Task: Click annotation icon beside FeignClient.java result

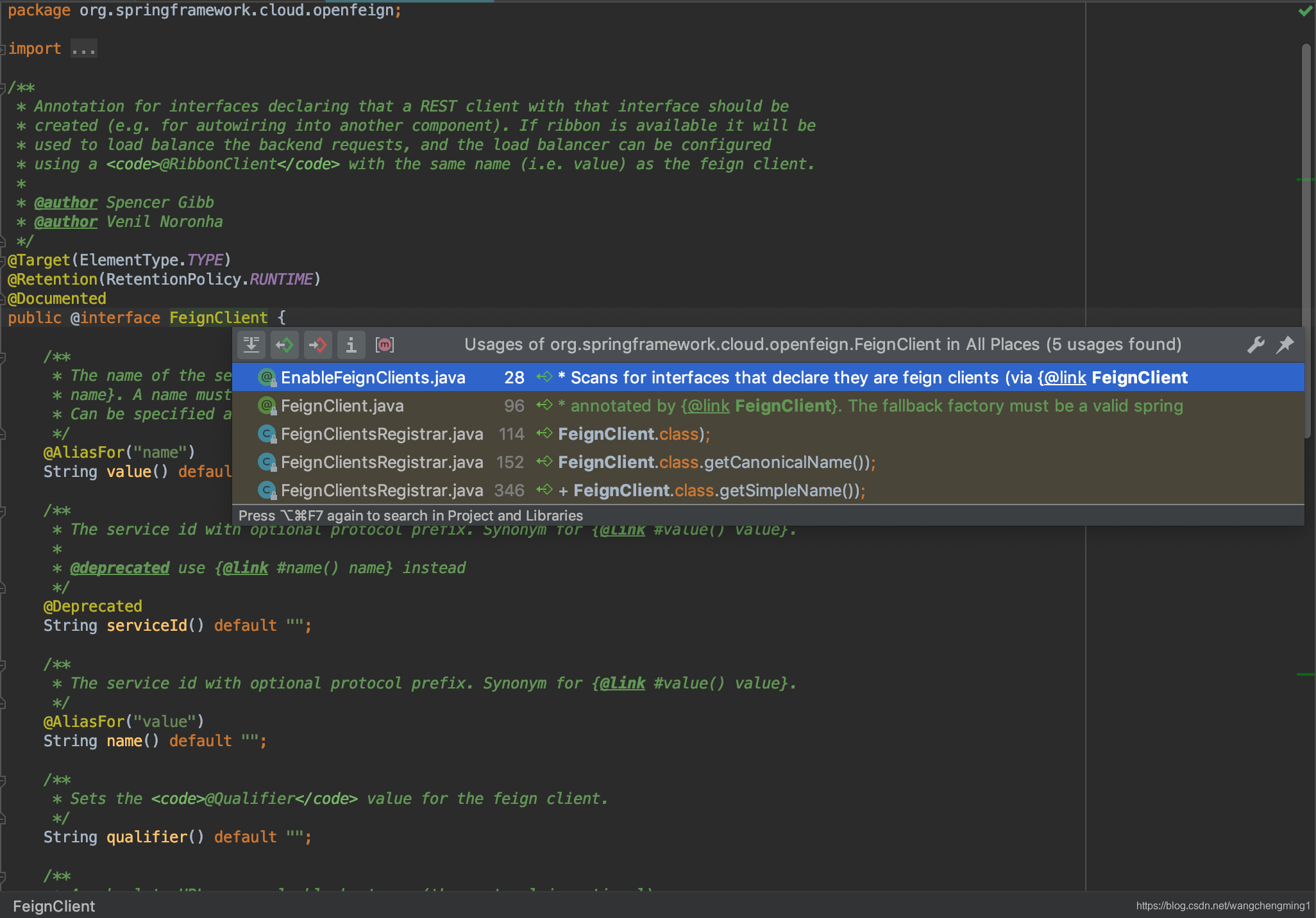Action: click(266, 406)
